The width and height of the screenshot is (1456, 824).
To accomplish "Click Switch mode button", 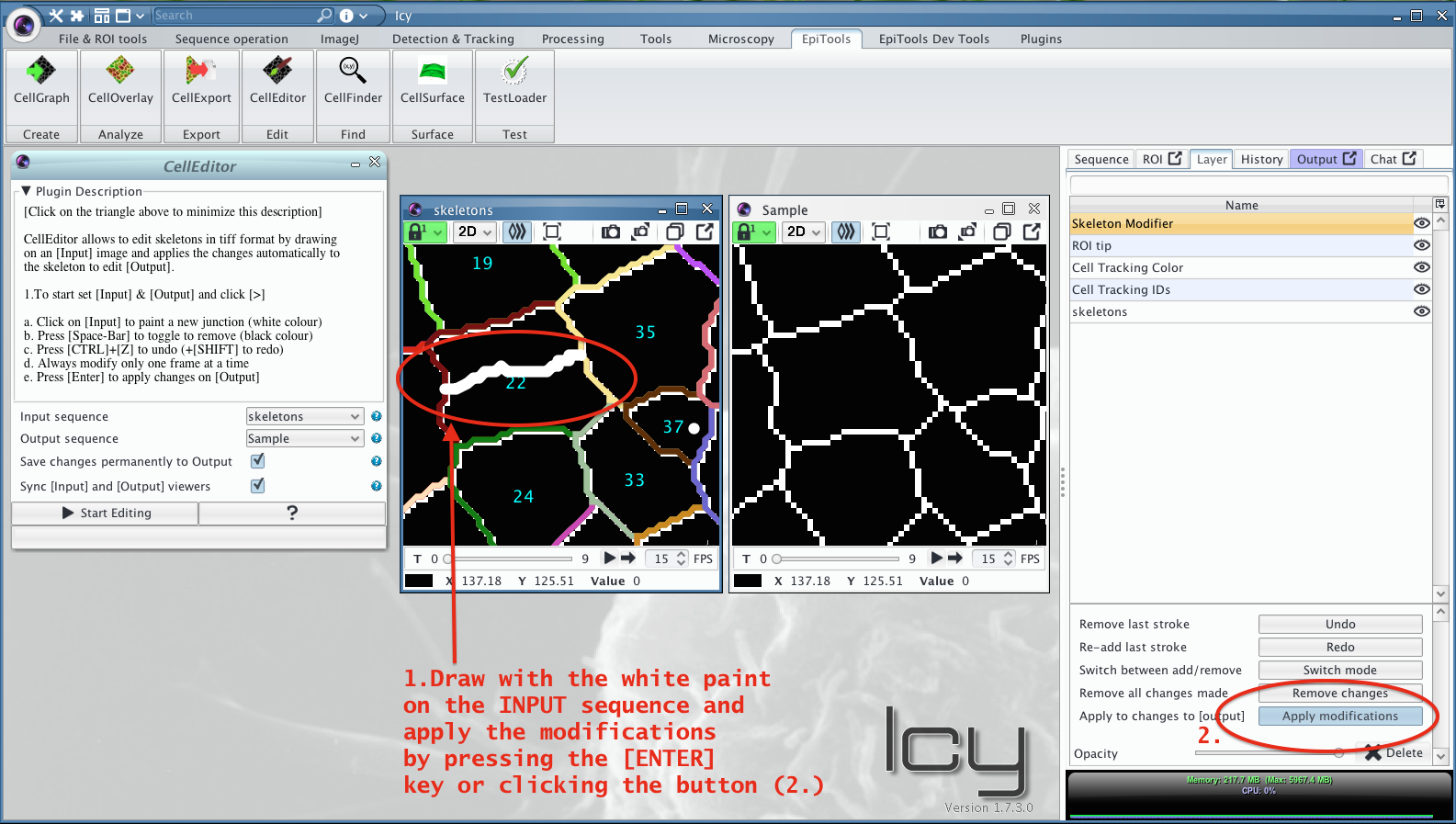I will pos(1340,670).
